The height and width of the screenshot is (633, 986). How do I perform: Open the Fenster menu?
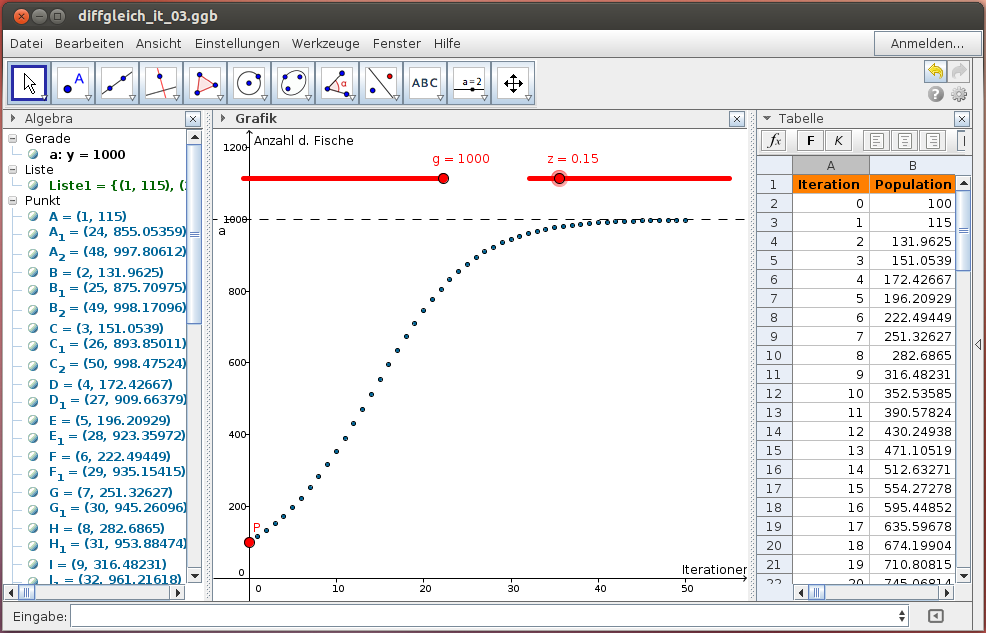(397, 43)
